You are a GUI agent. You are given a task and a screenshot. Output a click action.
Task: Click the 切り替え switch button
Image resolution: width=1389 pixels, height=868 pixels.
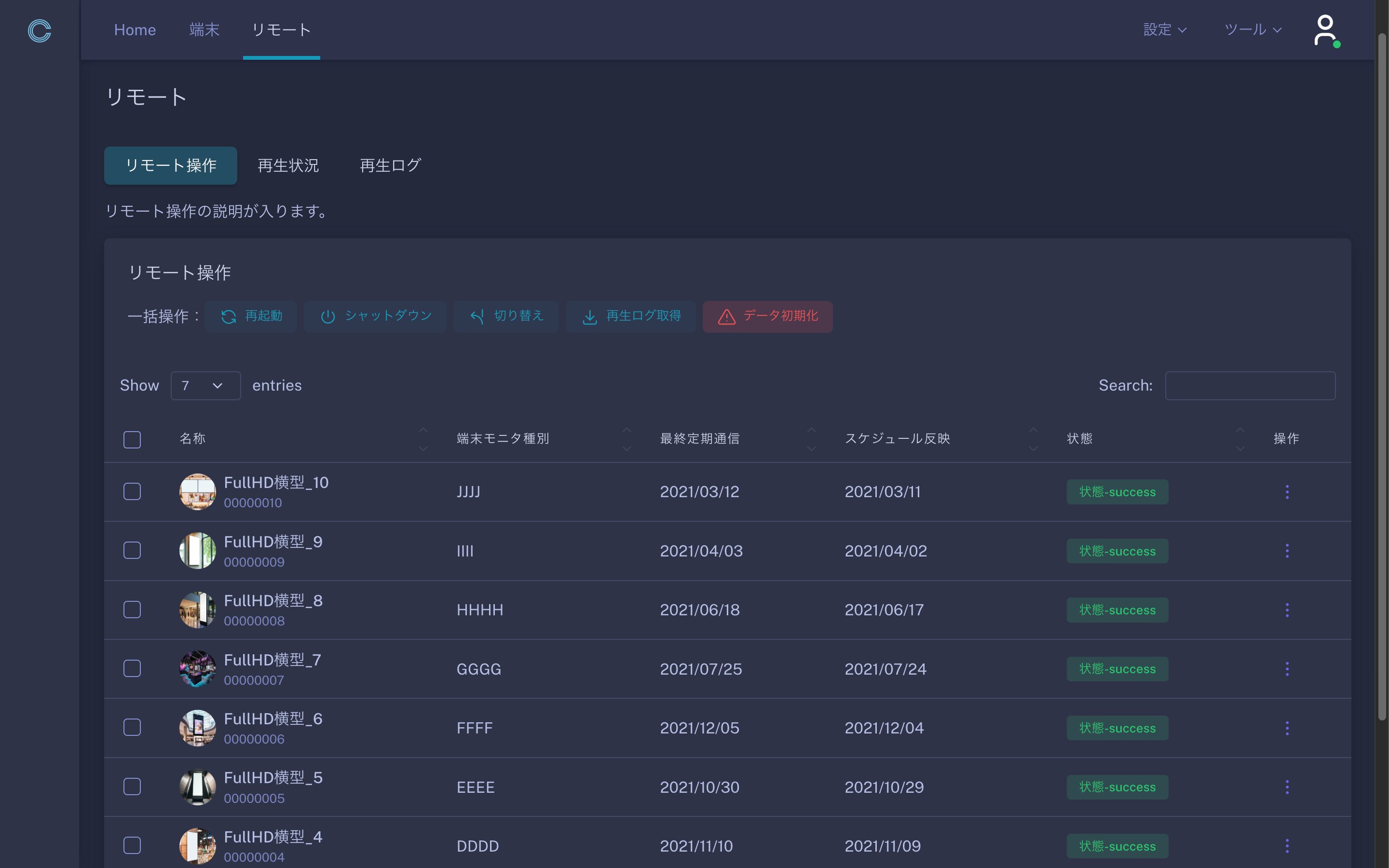[x=505, y=316]
